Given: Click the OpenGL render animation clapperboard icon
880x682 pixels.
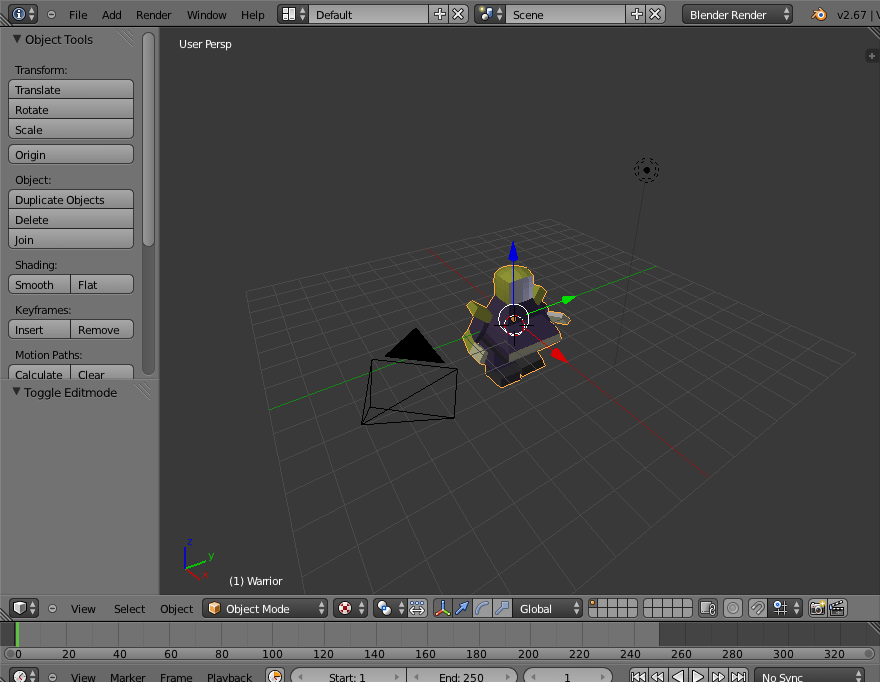Looking at the screenshot, I should click(838, 608).
